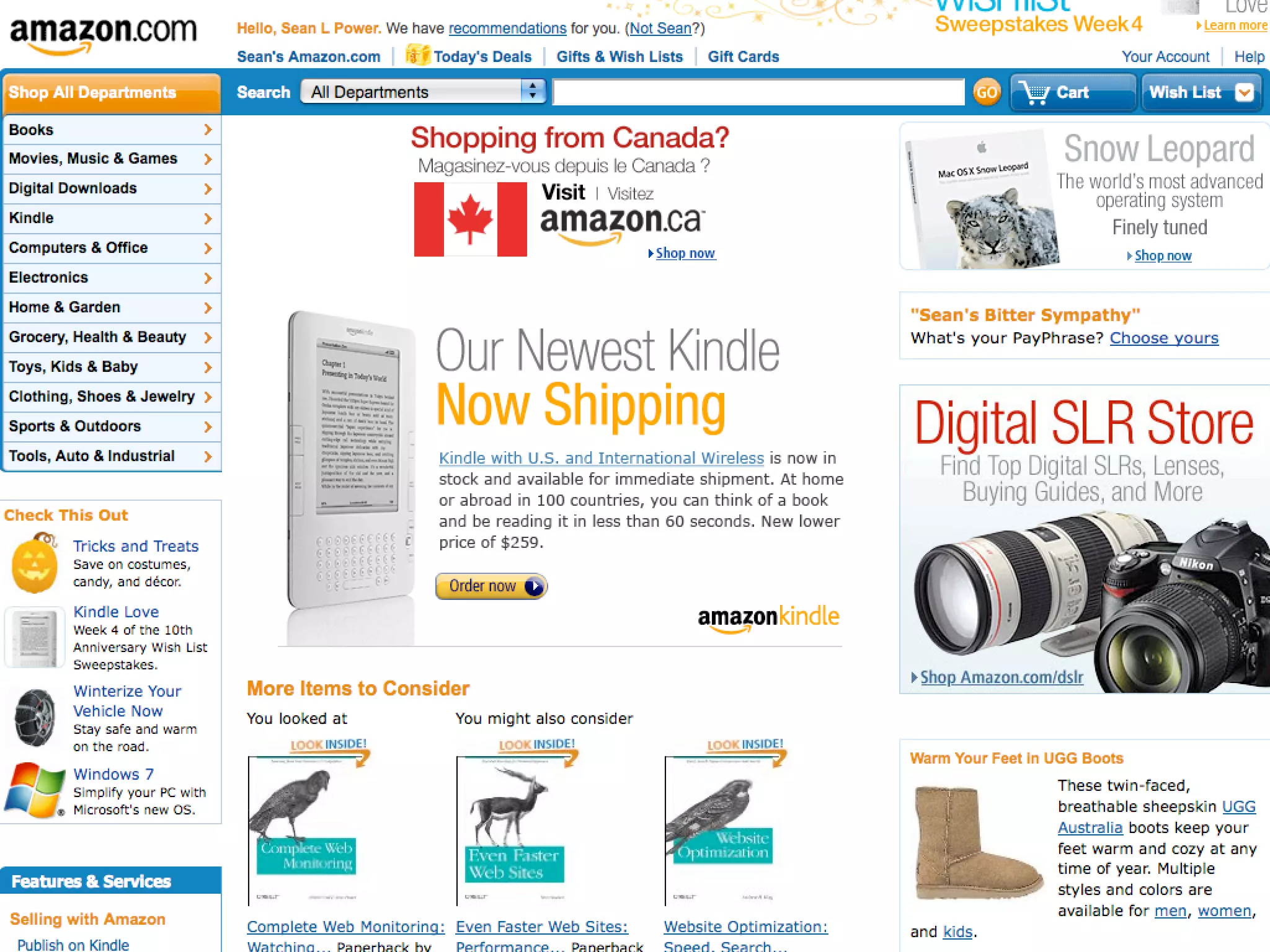Click the Today's Deals gift box icon
This screenshot has height=952, width=1270.
(x=417, y=55)
